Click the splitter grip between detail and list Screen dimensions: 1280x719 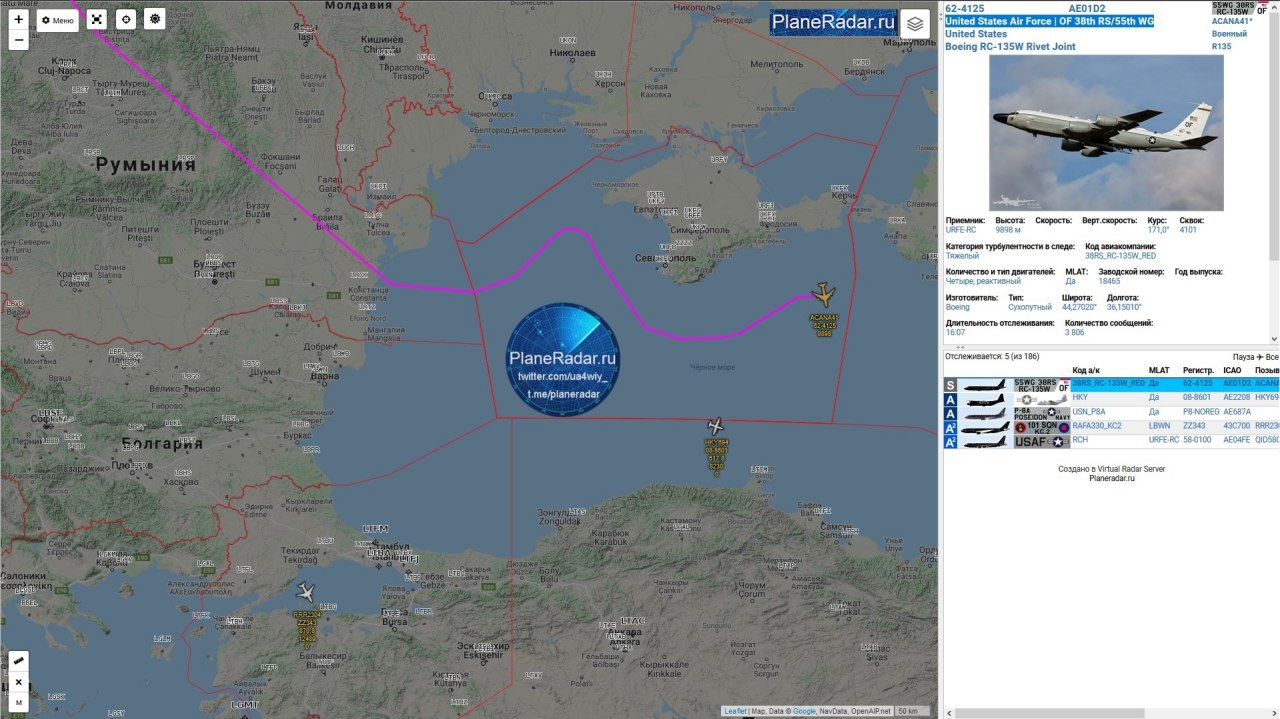click(x=961, y=347)
